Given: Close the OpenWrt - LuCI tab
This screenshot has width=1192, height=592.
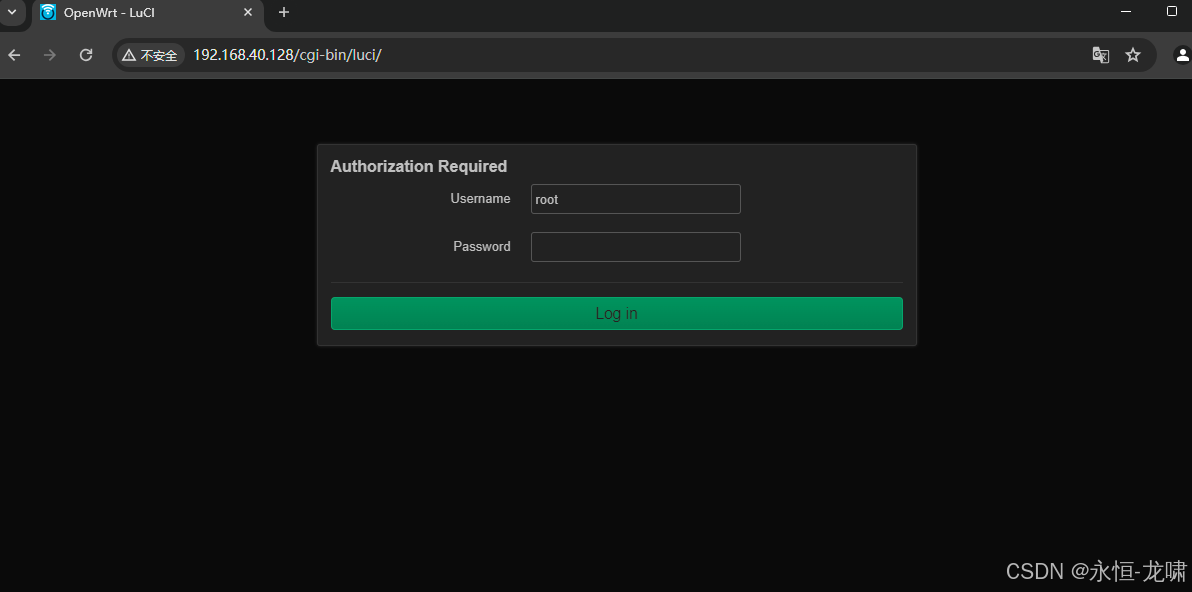Looking at the screenshot, I should pyautogui.click(x=248, y=12).
